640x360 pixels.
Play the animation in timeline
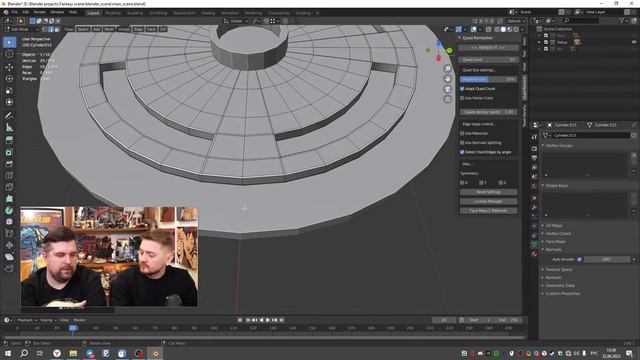point(268,320)
